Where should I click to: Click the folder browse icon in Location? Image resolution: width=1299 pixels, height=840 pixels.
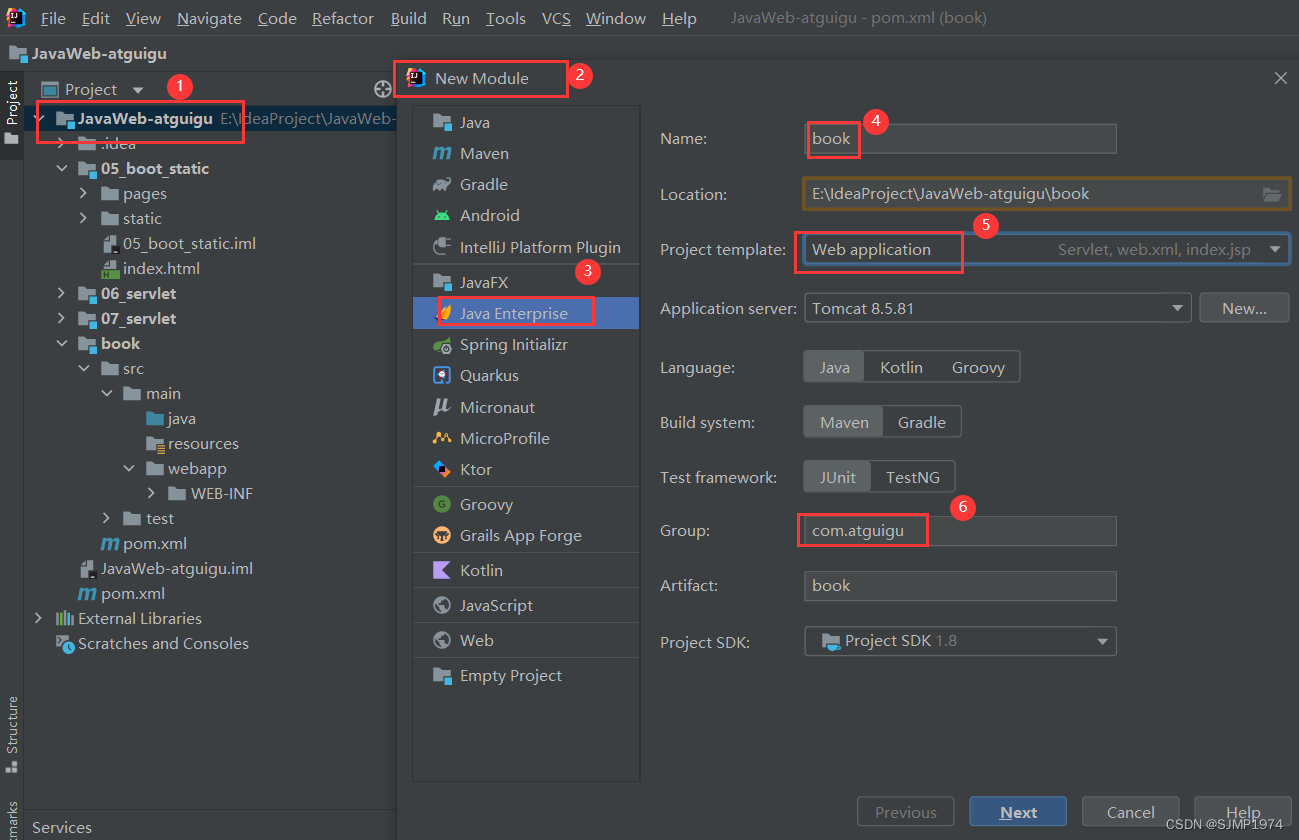pyautogui.click(x=1272, y=194)
